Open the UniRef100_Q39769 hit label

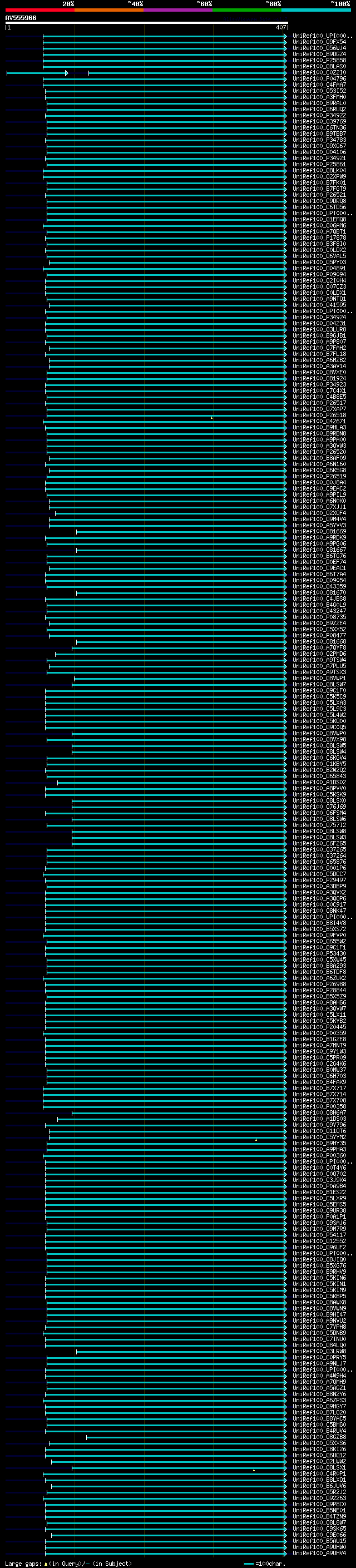pos(319,121)
